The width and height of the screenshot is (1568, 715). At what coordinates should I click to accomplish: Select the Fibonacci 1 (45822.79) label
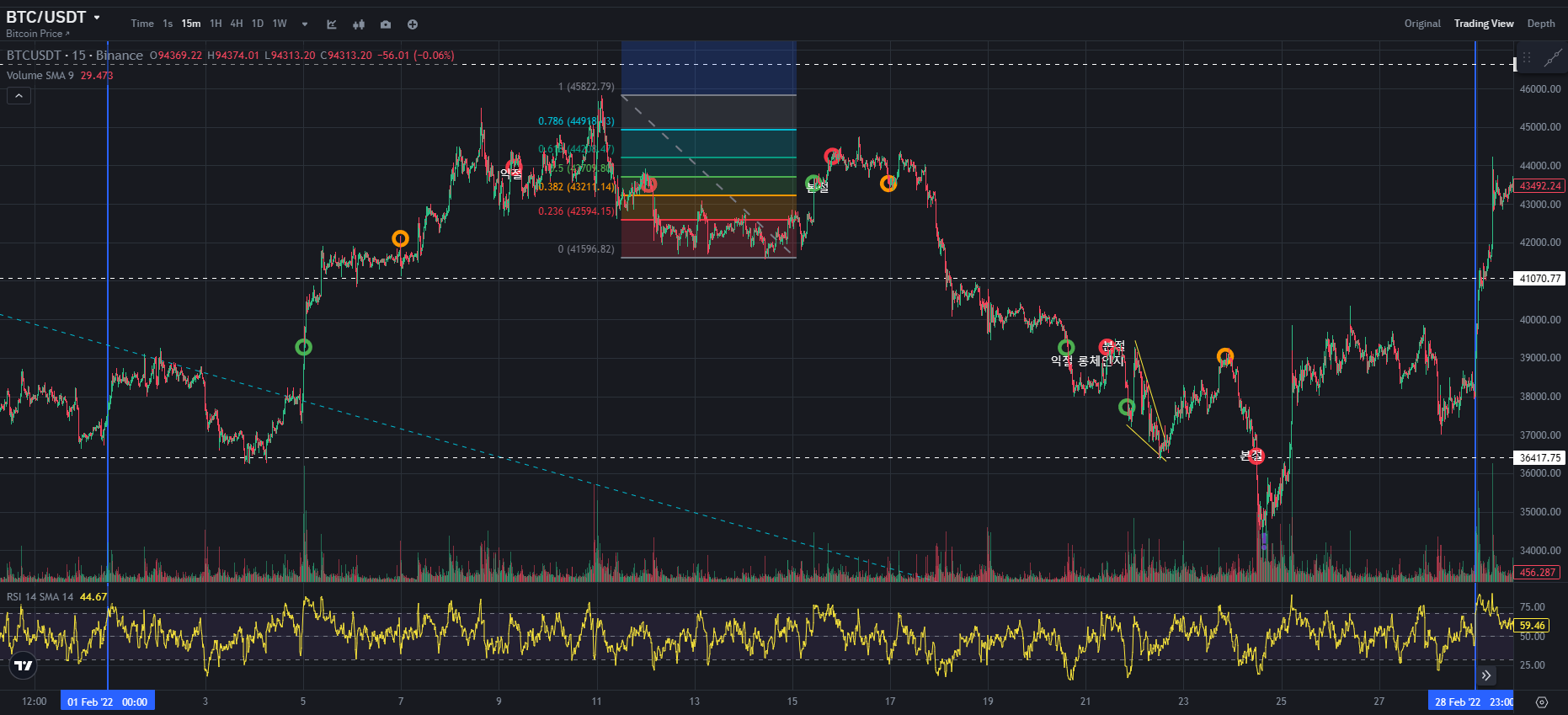point(586,87)
